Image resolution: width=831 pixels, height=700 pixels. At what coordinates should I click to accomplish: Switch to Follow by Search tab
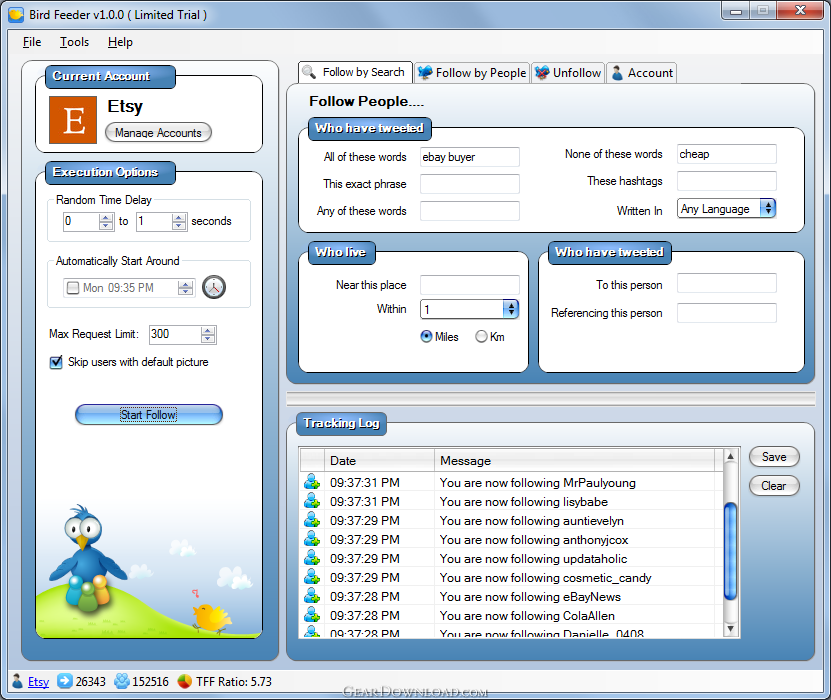coord(355,72)
